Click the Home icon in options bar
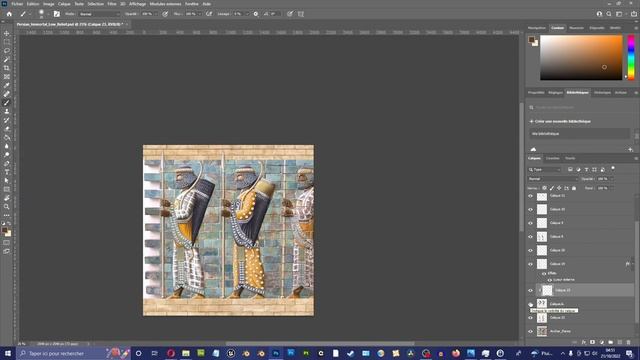Screen dimensions: 640x360 [9, 14]
